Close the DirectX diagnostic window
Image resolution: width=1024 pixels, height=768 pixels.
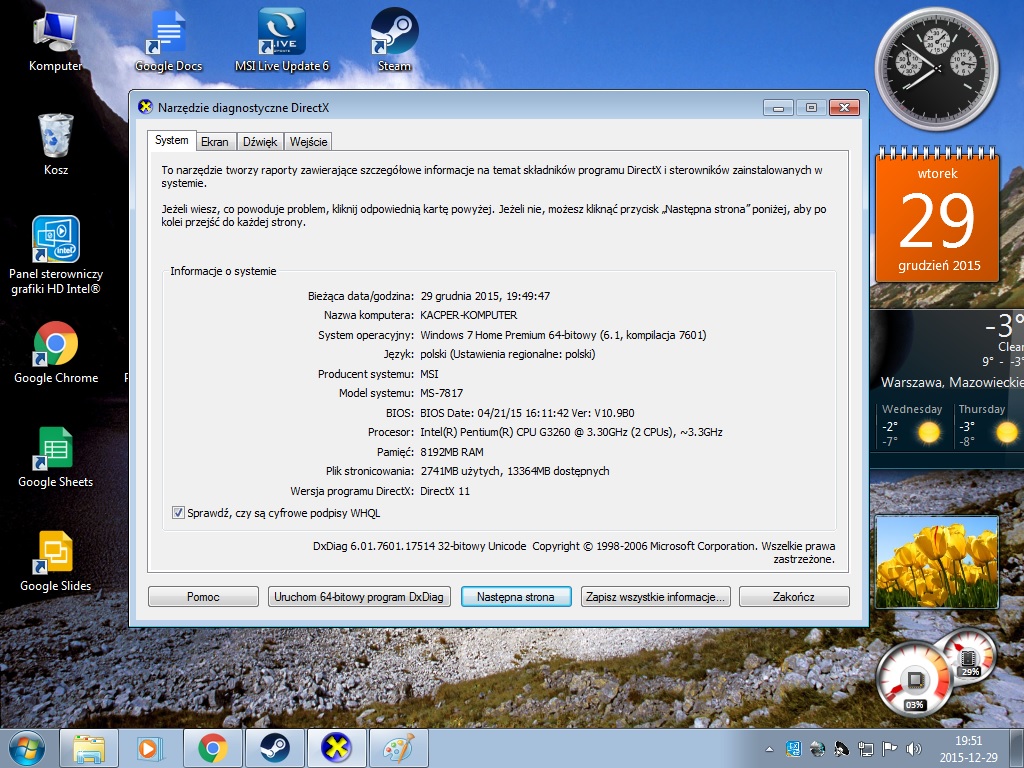point(844,108)
